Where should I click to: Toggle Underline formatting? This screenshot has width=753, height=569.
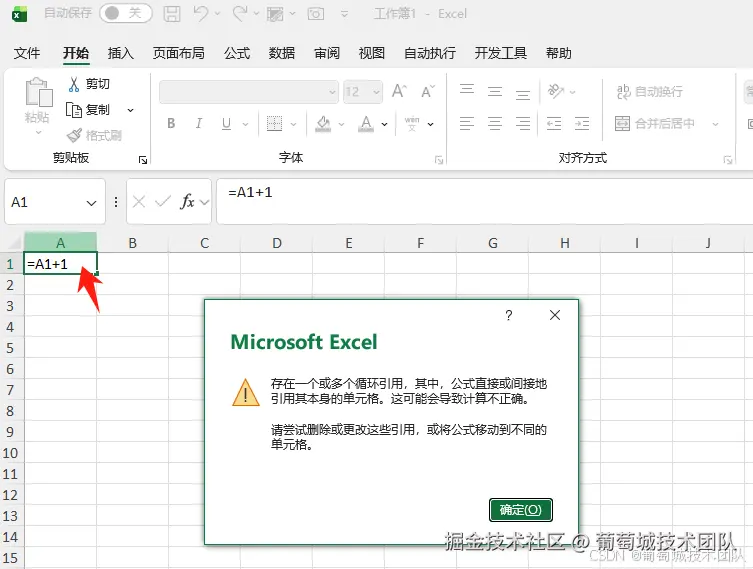tap(226, 123)
